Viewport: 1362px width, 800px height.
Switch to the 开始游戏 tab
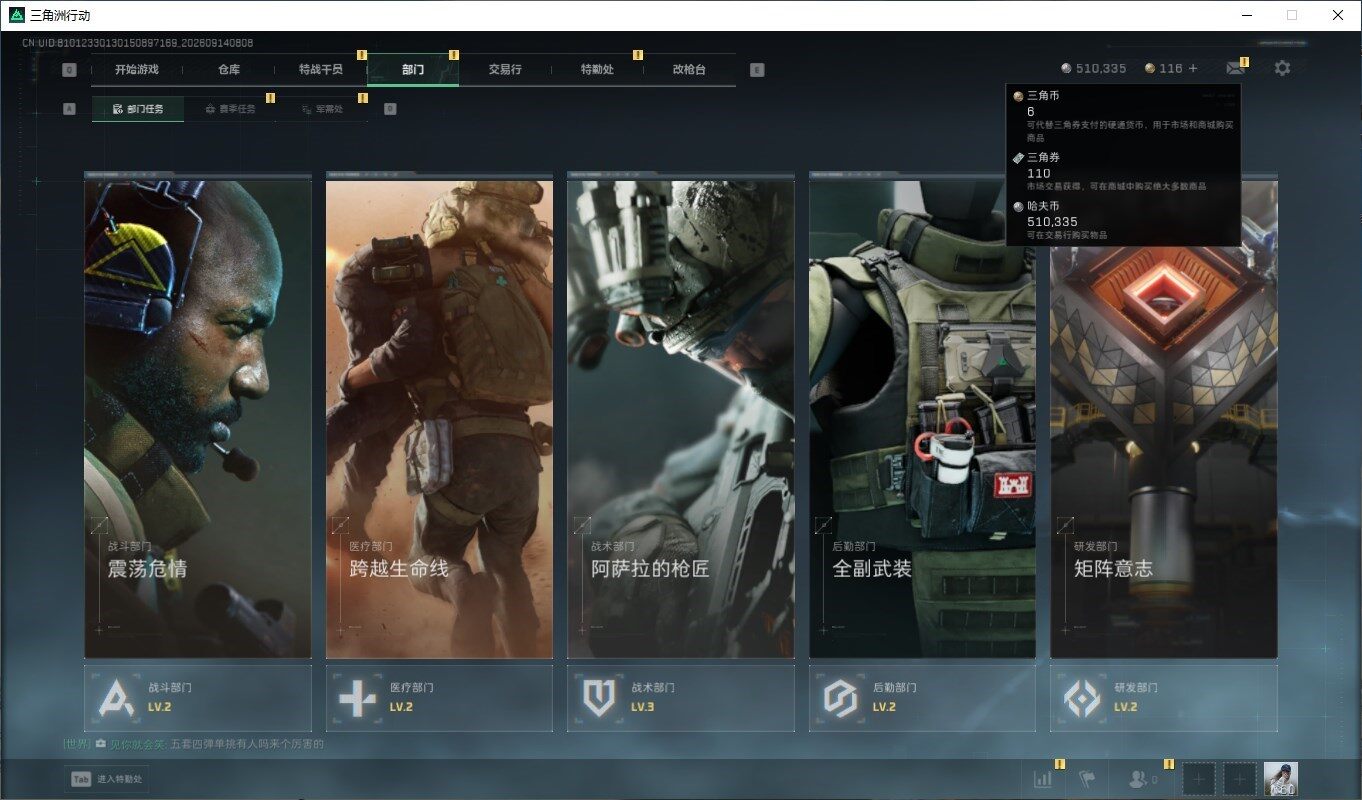tap(137, 70)
